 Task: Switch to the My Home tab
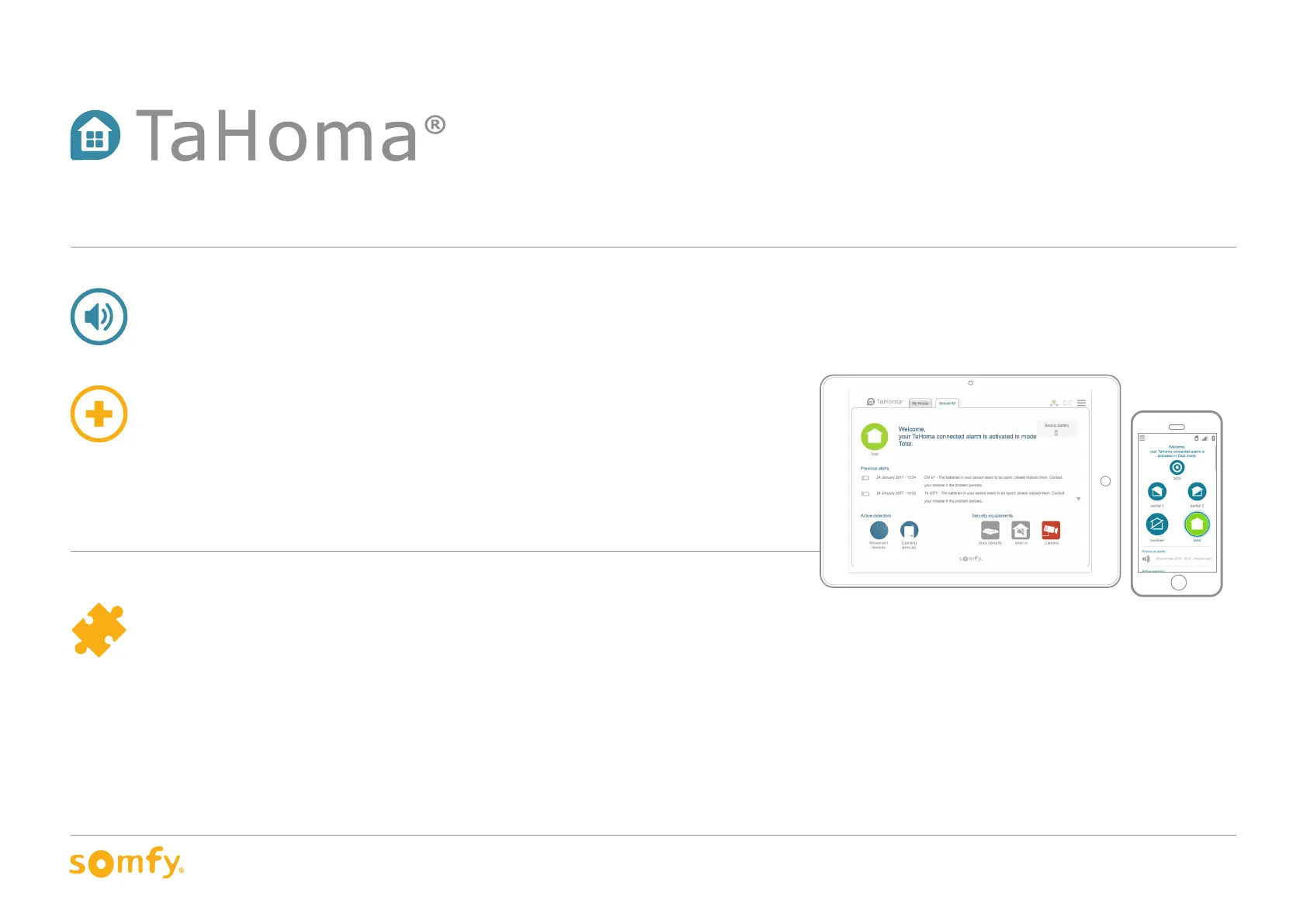coord(920,403)
